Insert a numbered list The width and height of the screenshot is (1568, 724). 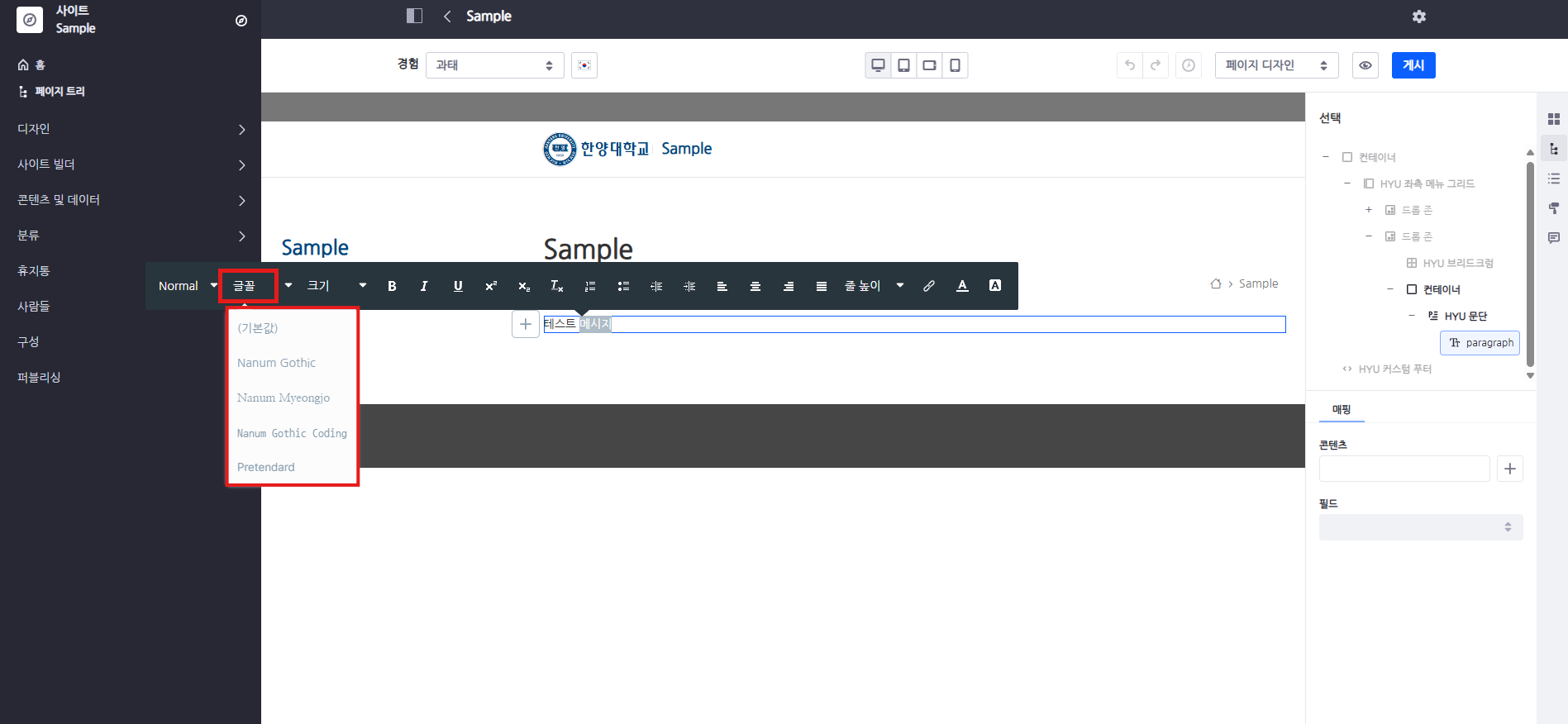[590, 286]
